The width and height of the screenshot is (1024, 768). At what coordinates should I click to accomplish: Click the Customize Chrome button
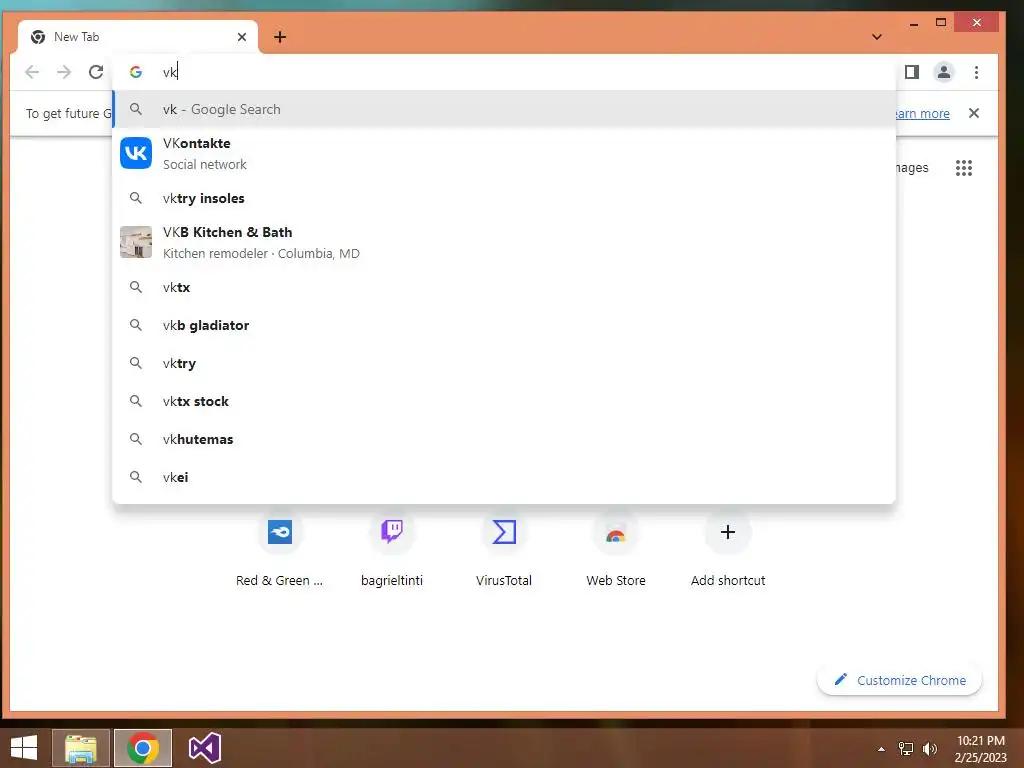pyautogui.click(x=899, y=680)
